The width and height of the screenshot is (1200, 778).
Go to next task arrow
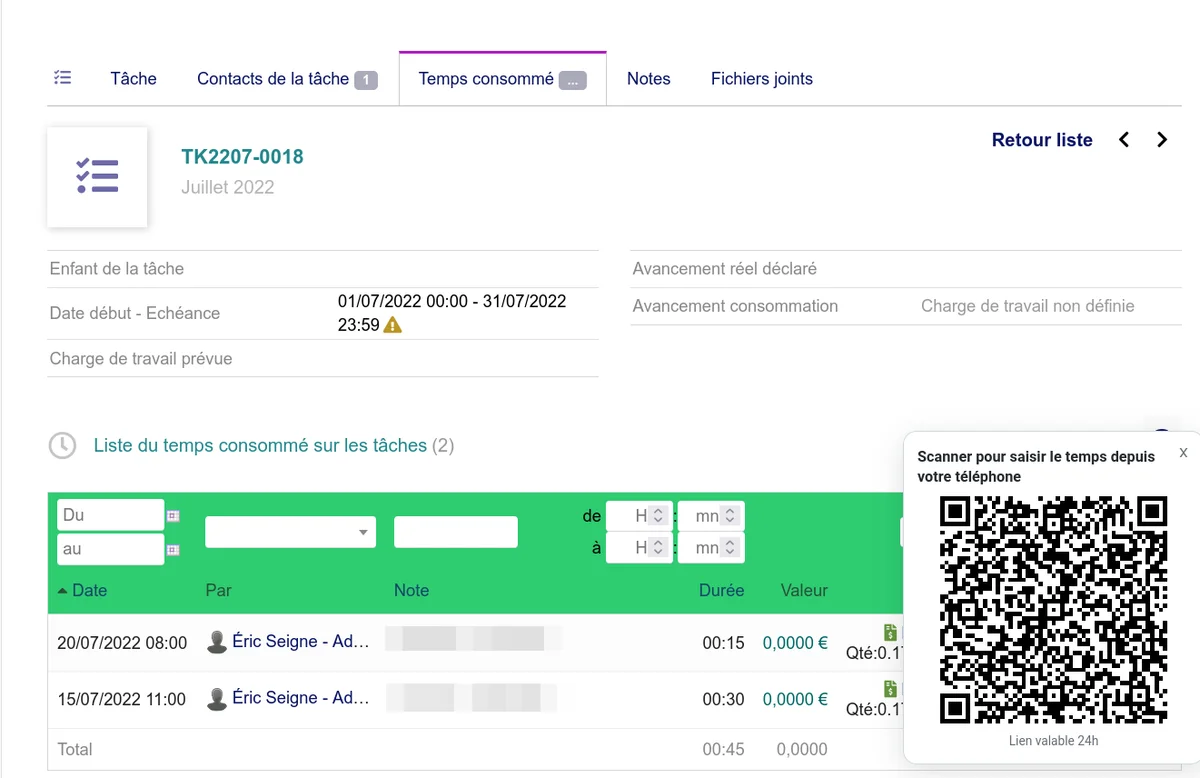[x=1162, y=140]
